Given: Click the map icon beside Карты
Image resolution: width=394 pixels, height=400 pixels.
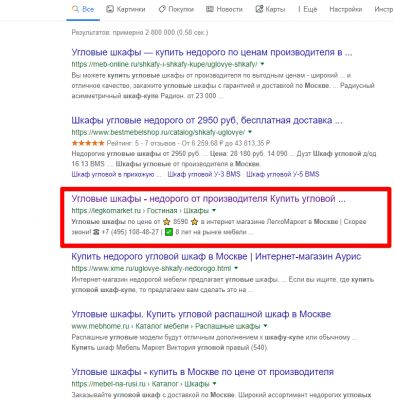Looking at the screenshot, I should coord(259,9).
